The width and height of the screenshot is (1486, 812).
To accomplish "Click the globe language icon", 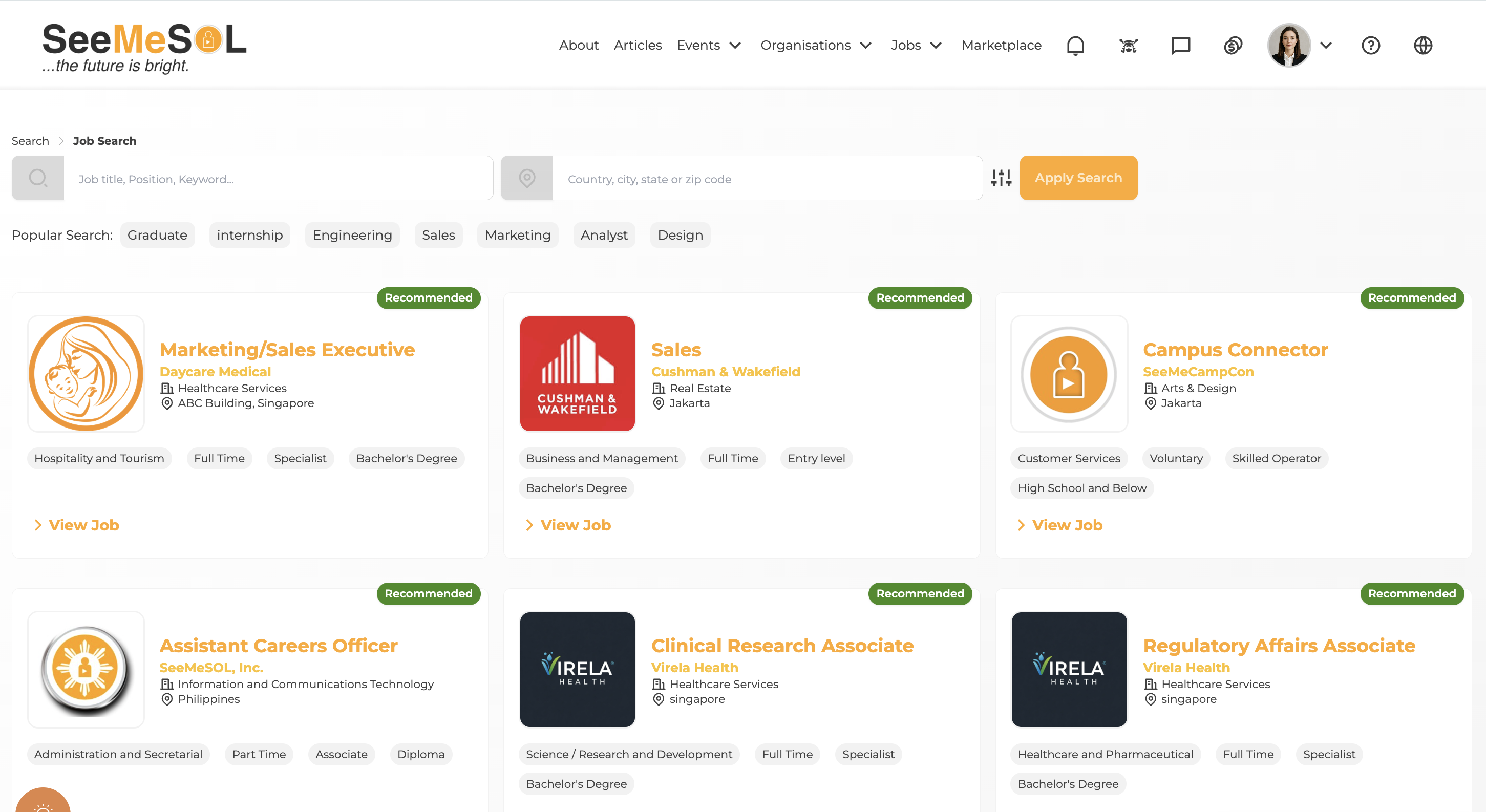I will pyautogui.click(x=1423, y=45).
